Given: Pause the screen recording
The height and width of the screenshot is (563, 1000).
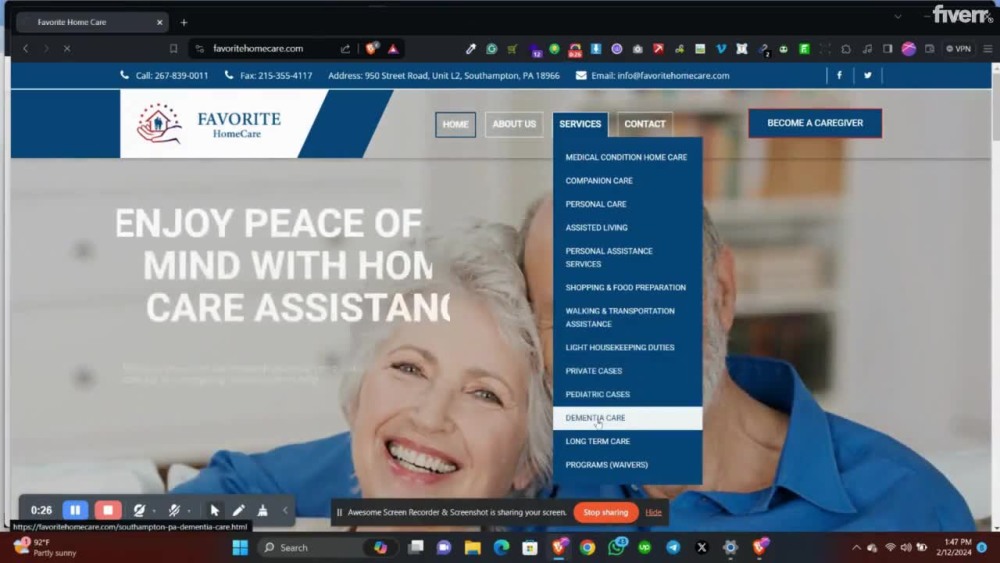Looking at the screenshot, I should pos(75,510).
